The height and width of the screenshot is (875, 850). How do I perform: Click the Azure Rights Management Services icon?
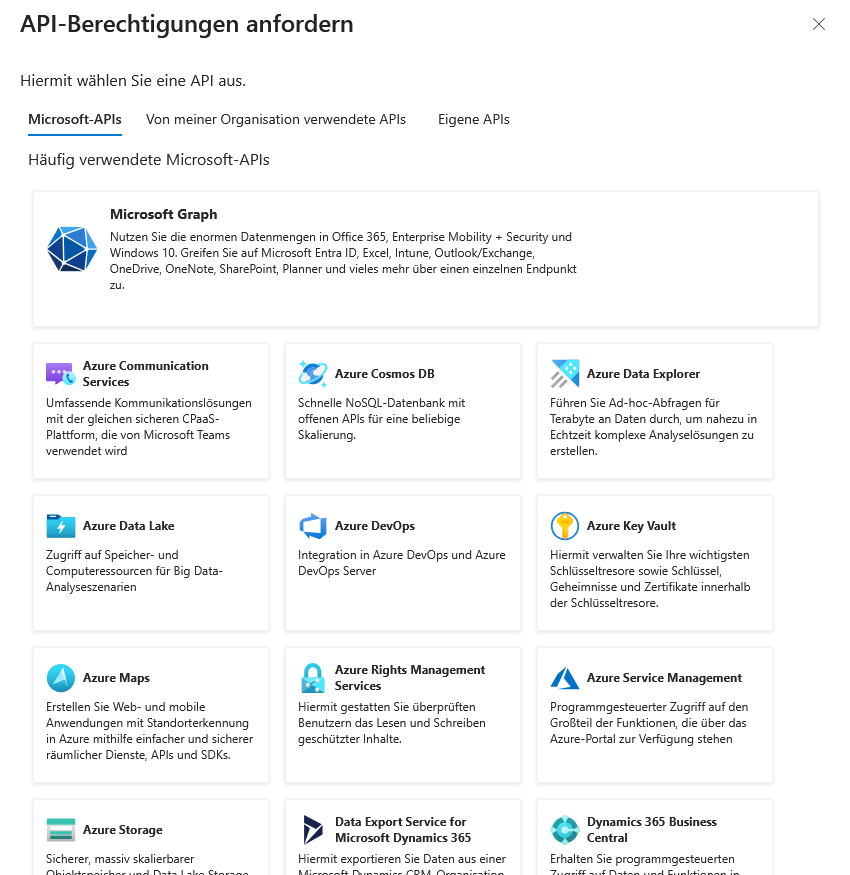coord(312,677)
